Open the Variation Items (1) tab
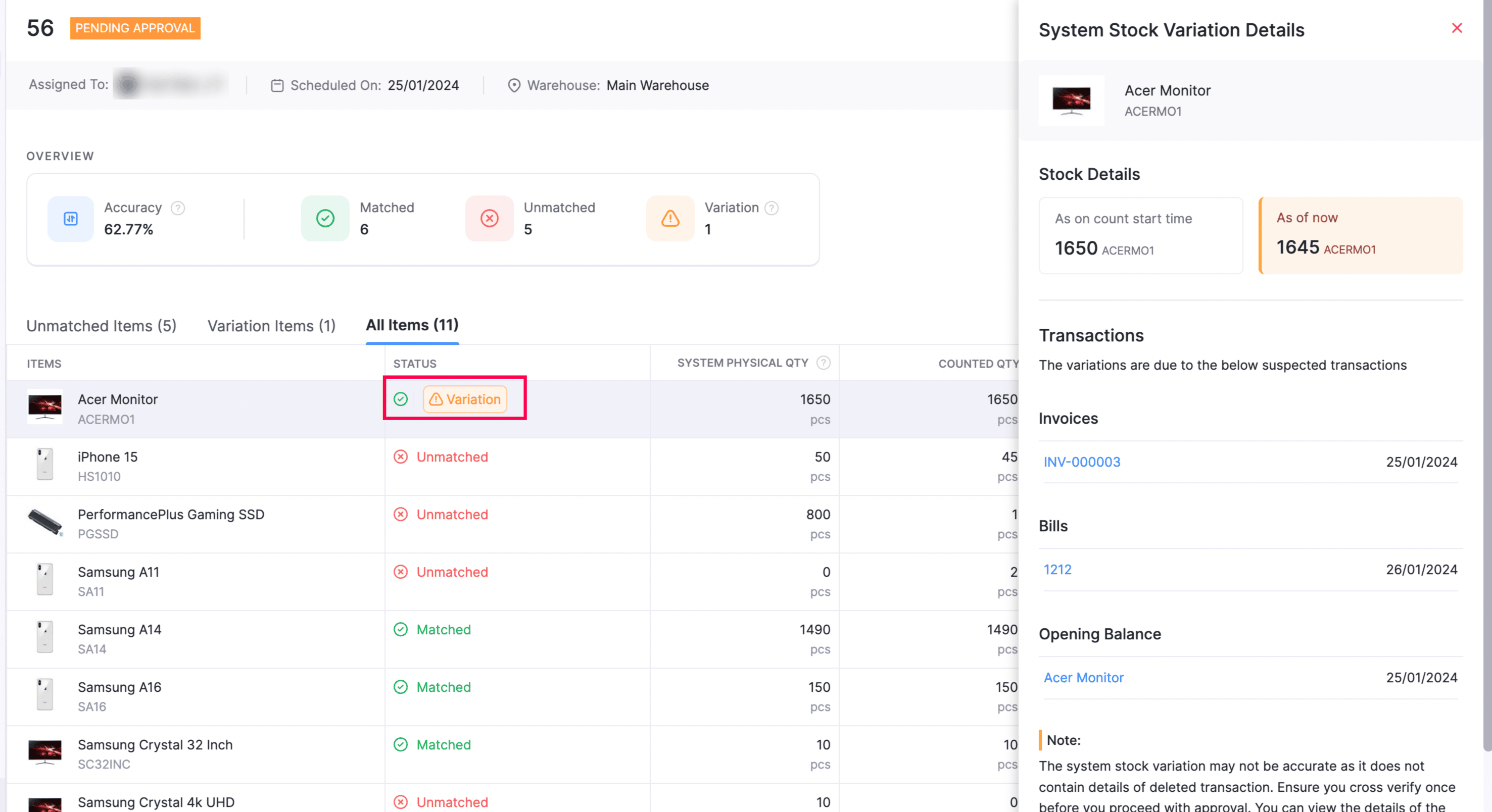This screenshot has width=1492, height=812. pyautogui.click(x=272, y=326)
